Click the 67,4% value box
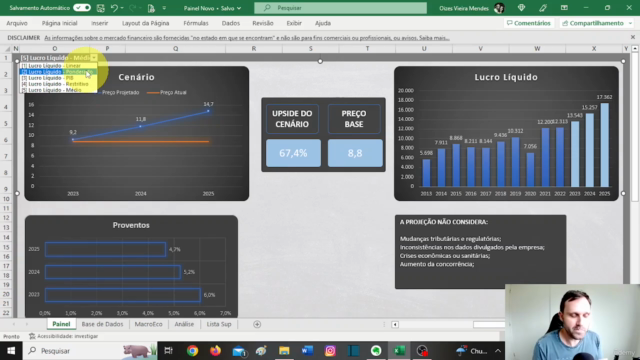 pos(293,153)
